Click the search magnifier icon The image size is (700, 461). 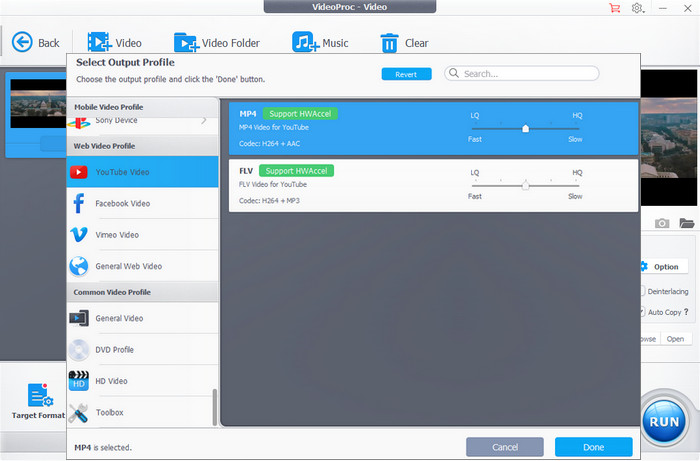[454, 73]
